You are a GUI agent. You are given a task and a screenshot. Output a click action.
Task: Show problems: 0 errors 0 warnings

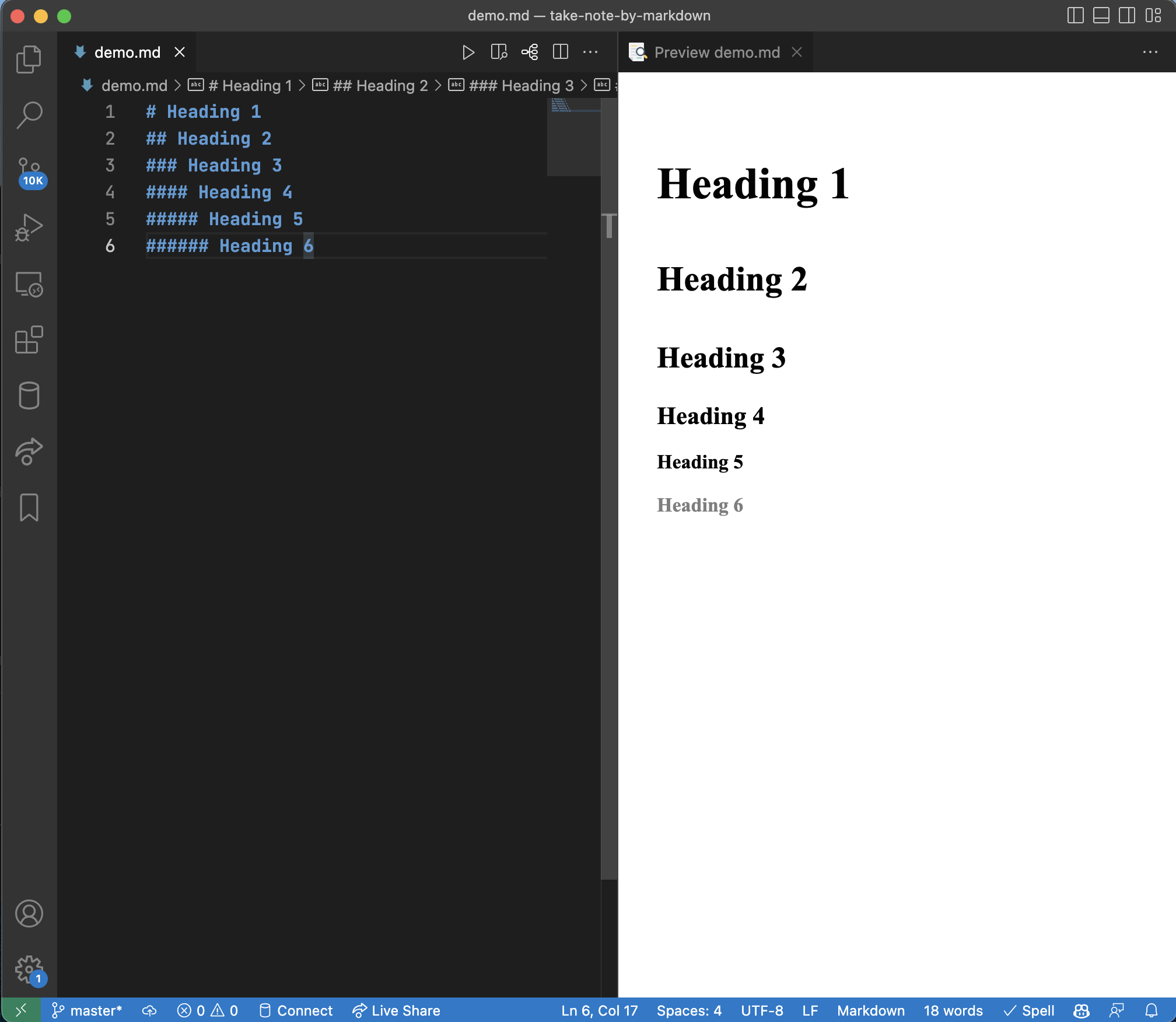point(208,1010)
